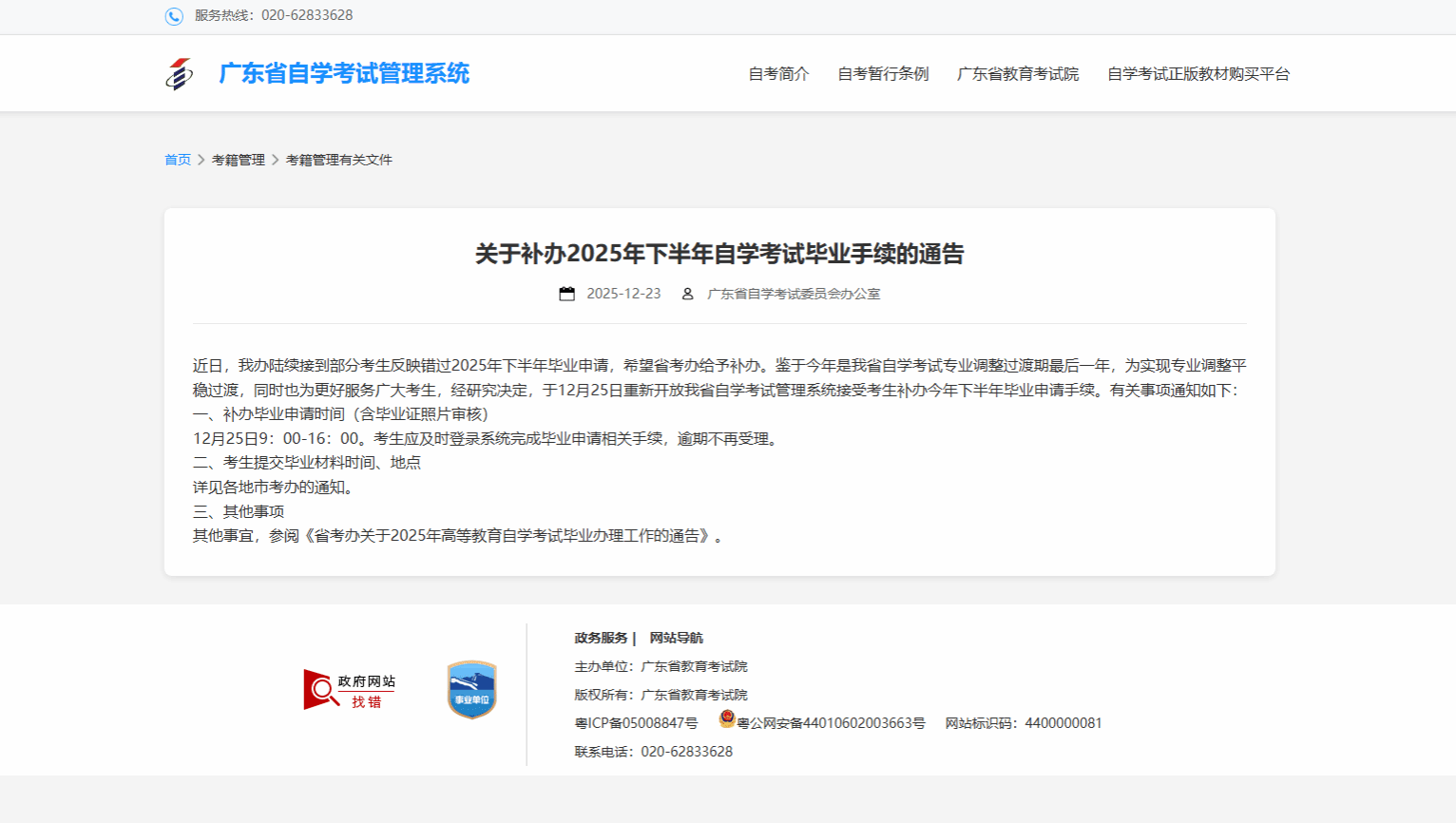Select 考籍管理 in the breadcrumb
The width and height of the screenshot is (1456, 823).
(239, 160)
